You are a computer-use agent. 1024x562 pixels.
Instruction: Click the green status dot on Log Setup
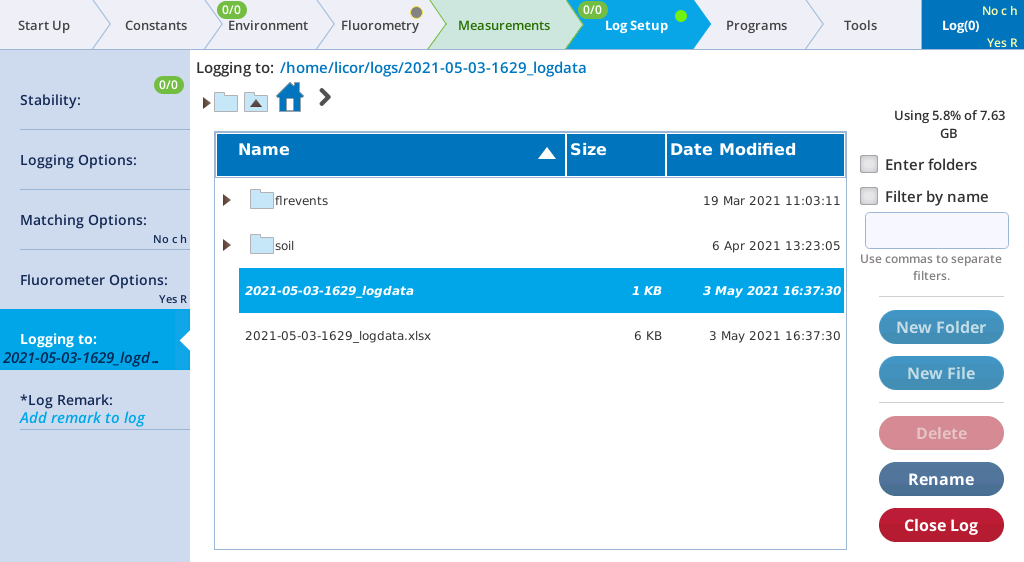pos(681,16)
